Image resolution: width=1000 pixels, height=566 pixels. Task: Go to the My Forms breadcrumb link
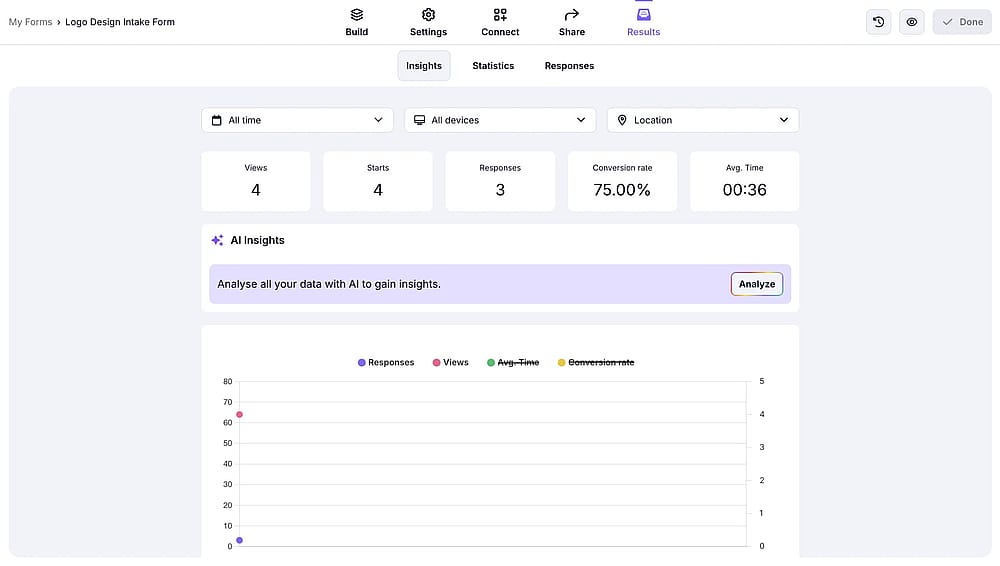[x=31, y=22]
